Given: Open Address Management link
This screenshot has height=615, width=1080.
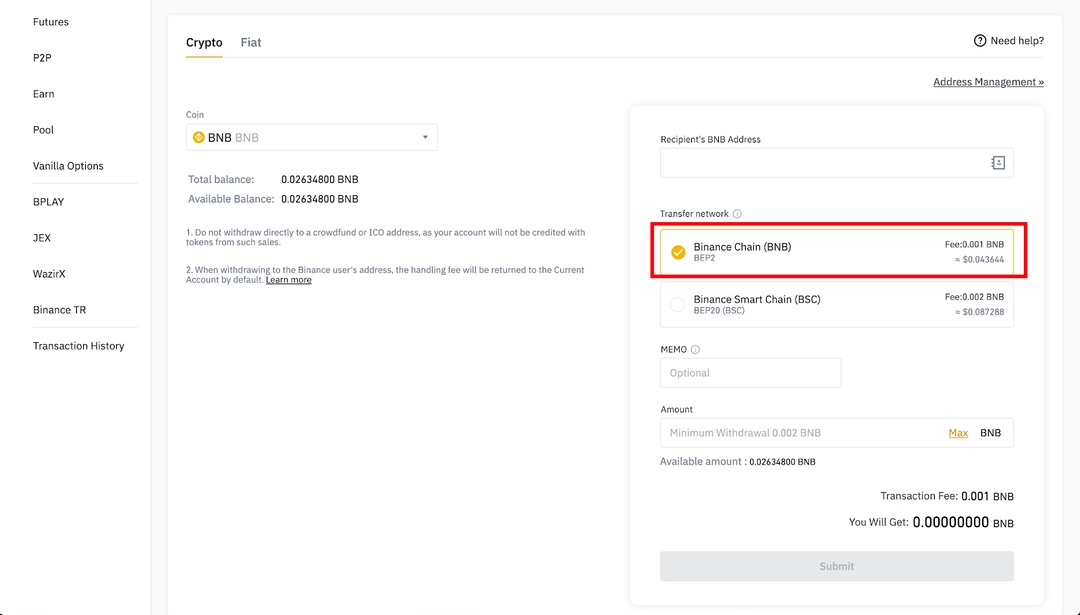Looking at the screenshot, I should (988, 82).
